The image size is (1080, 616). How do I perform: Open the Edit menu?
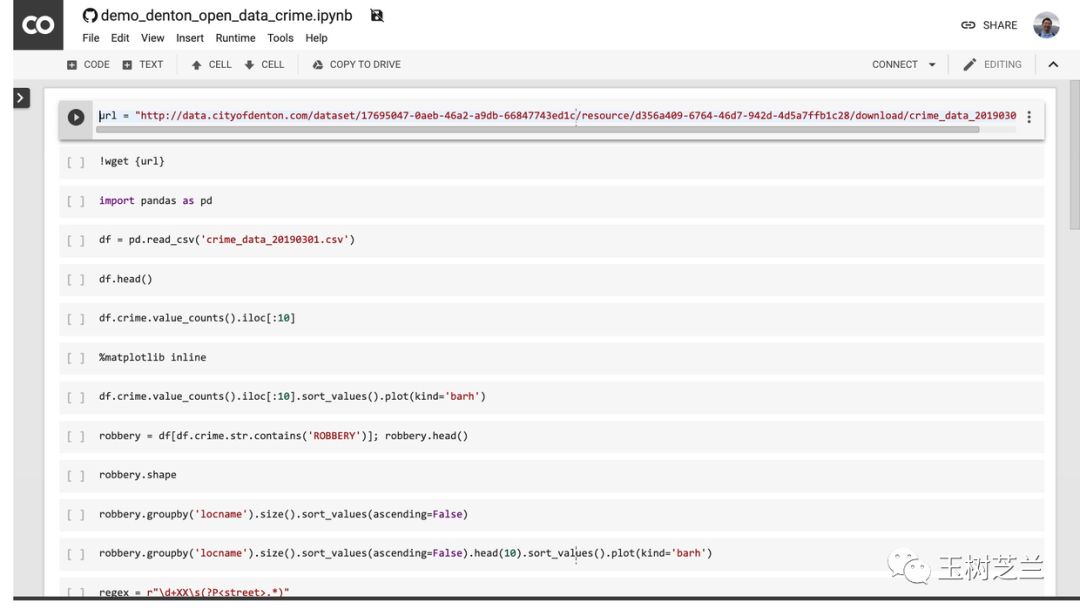pyautogui.click(x=120, y=38)
